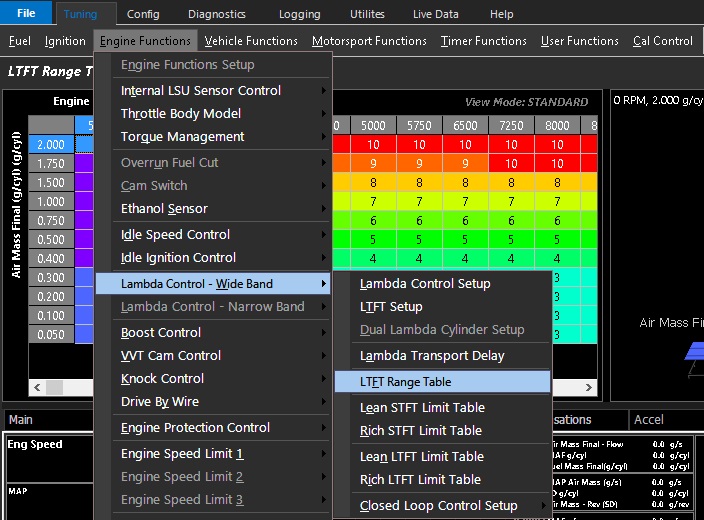Select the 0.050 air mass row header
This screenshot has width=704, height=520.
51,335
